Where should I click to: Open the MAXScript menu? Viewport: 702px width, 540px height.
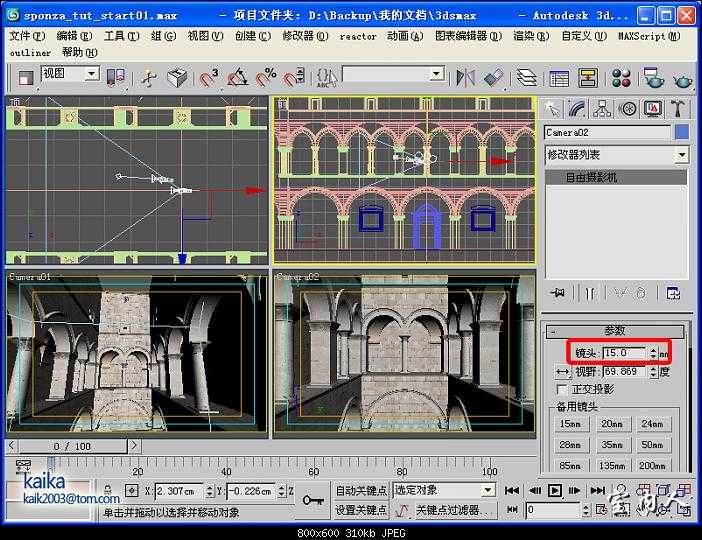pos(649,36)
